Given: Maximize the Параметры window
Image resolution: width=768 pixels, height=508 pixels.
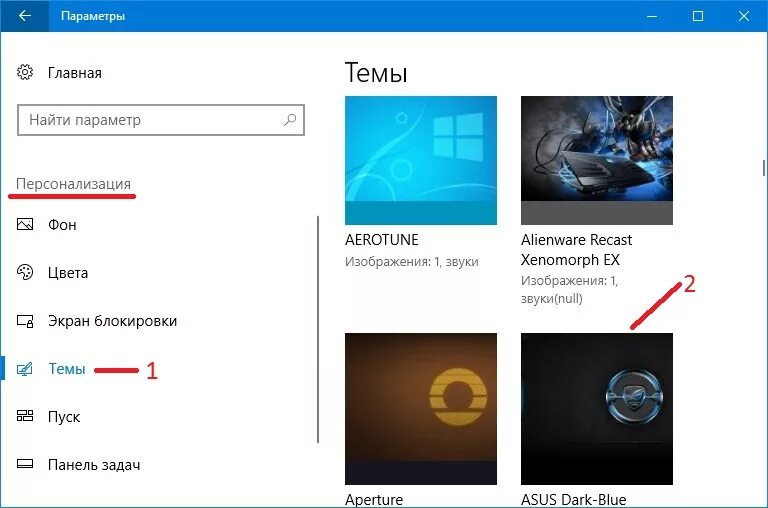Looking at the screenshot, I should click(x=697, y=16).
